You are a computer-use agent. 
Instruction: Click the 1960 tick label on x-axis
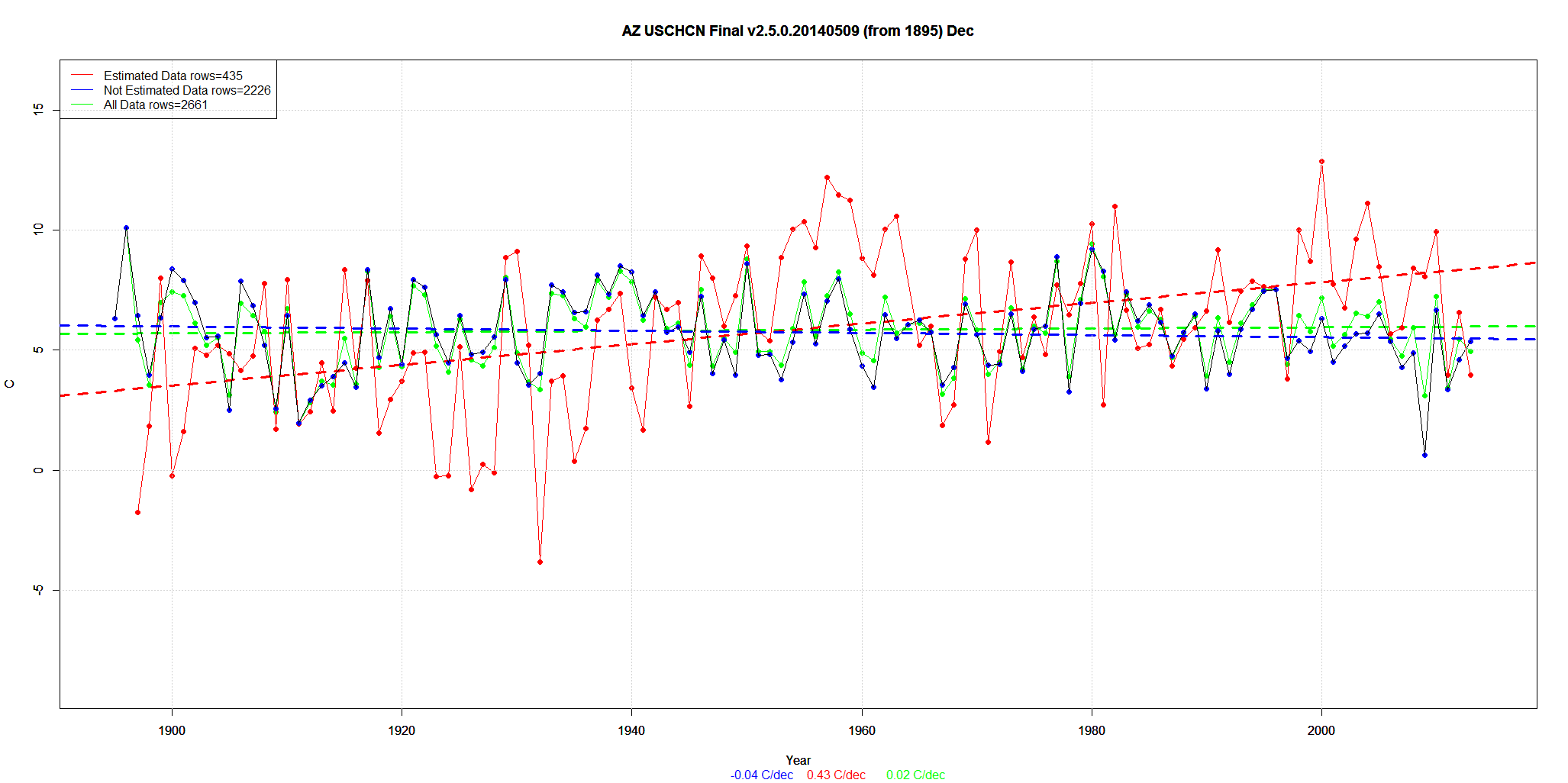pyautogui.click(x=862, y=730)
